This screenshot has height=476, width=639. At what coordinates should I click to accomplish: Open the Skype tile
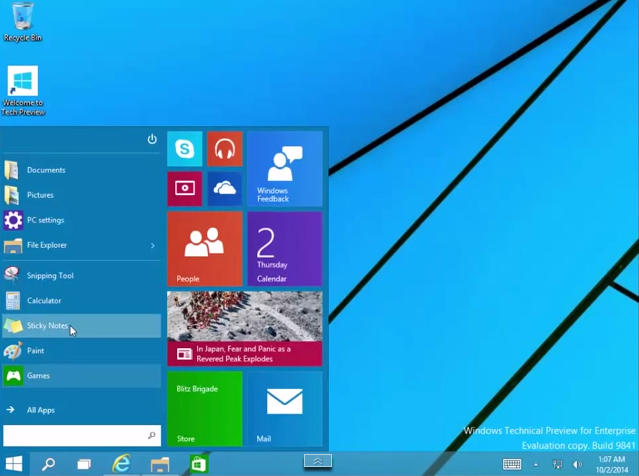pyautogui.click(x=185, y=149)
